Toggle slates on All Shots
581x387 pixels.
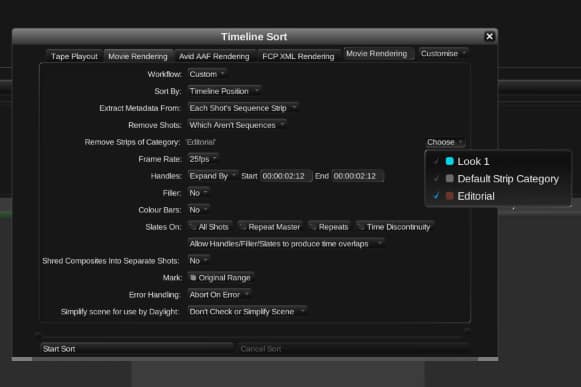(193, 227)
